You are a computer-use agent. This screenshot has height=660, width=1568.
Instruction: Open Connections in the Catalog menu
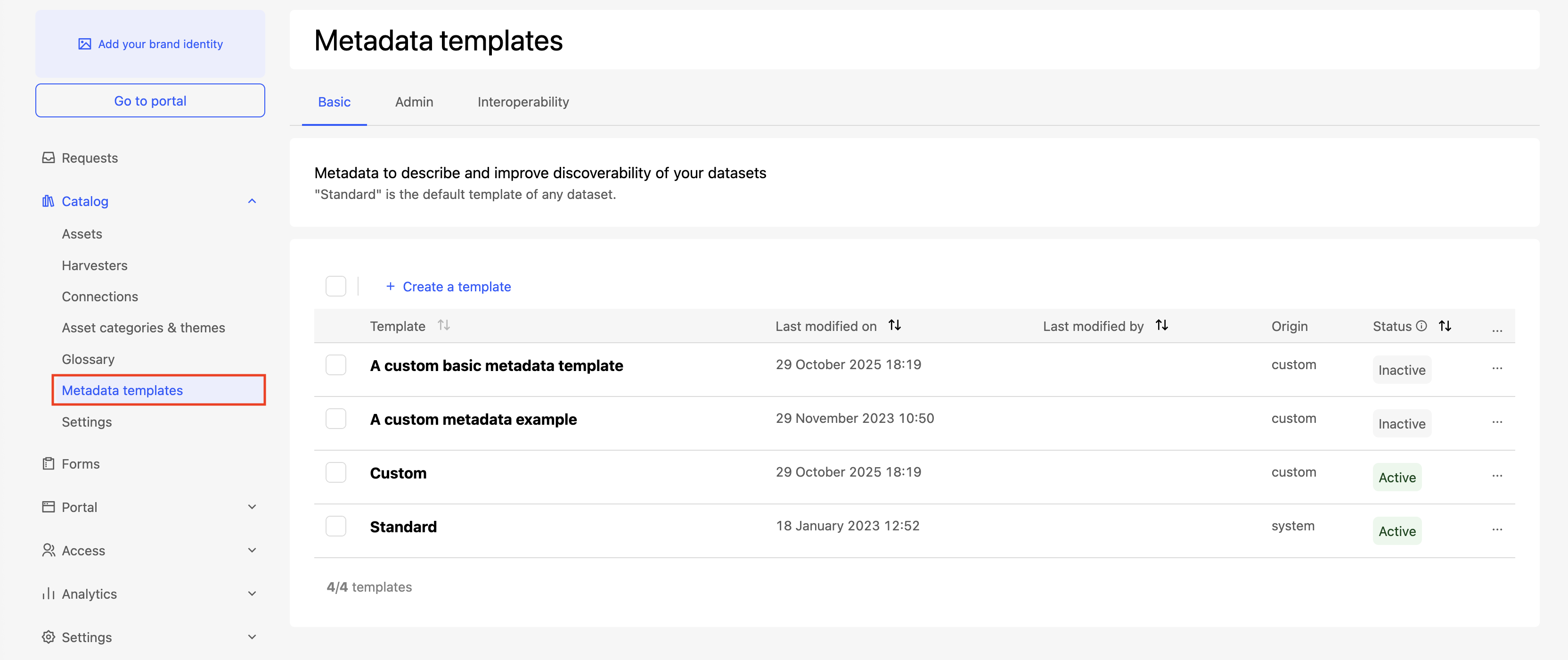[x=100, y=297]
